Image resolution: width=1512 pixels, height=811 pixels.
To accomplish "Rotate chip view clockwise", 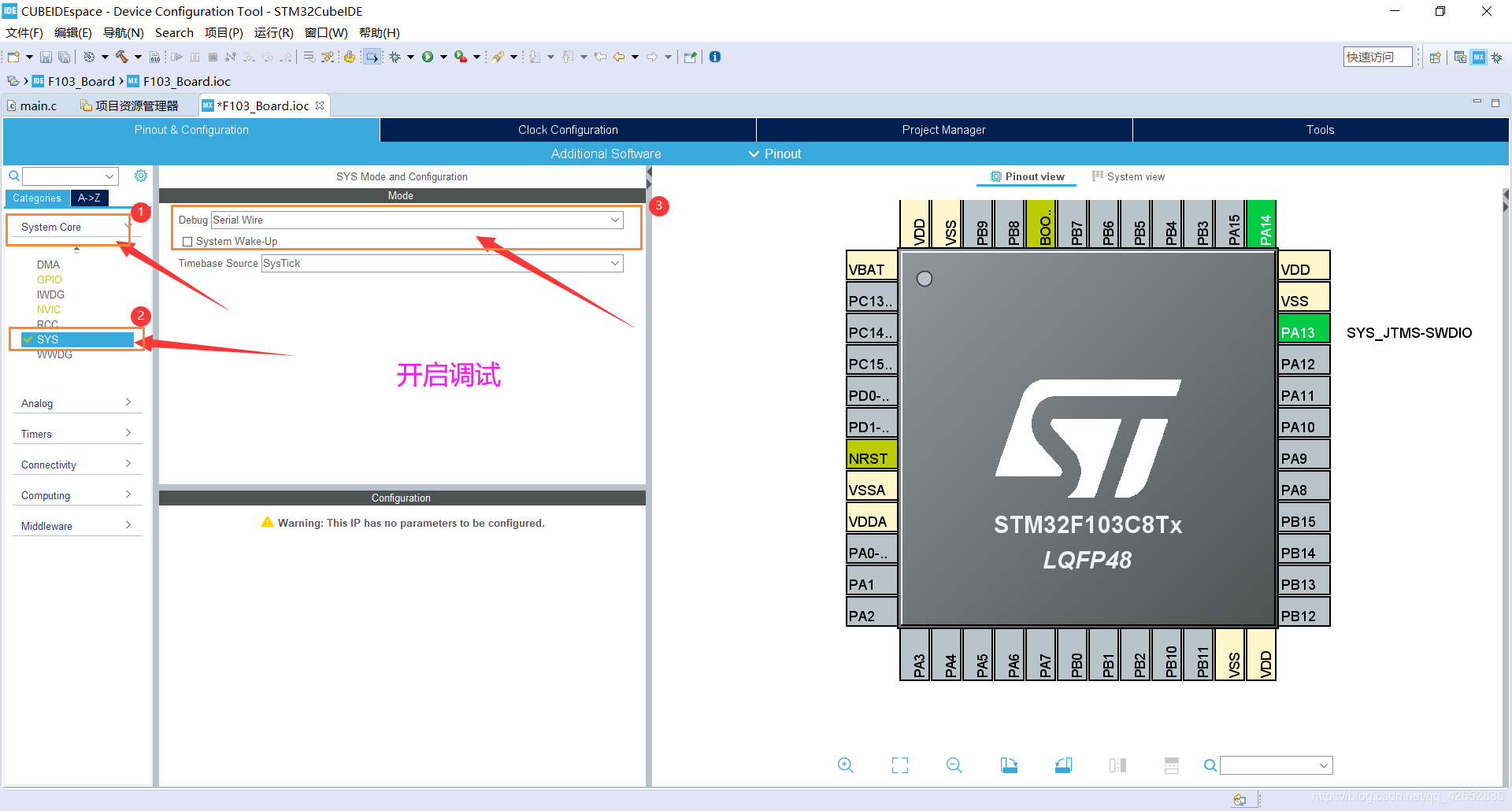I will (1009, 765).
